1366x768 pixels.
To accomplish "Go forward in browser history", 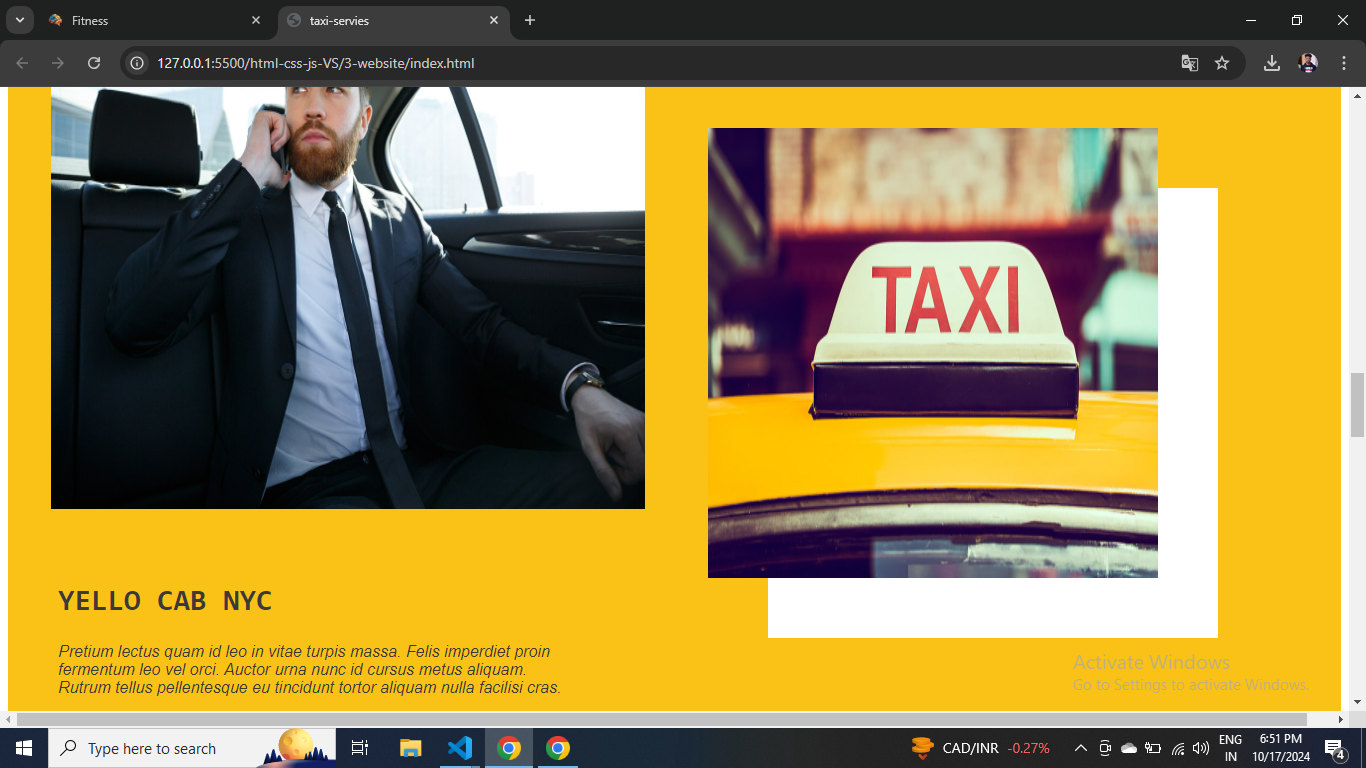I will click(58, 63).
